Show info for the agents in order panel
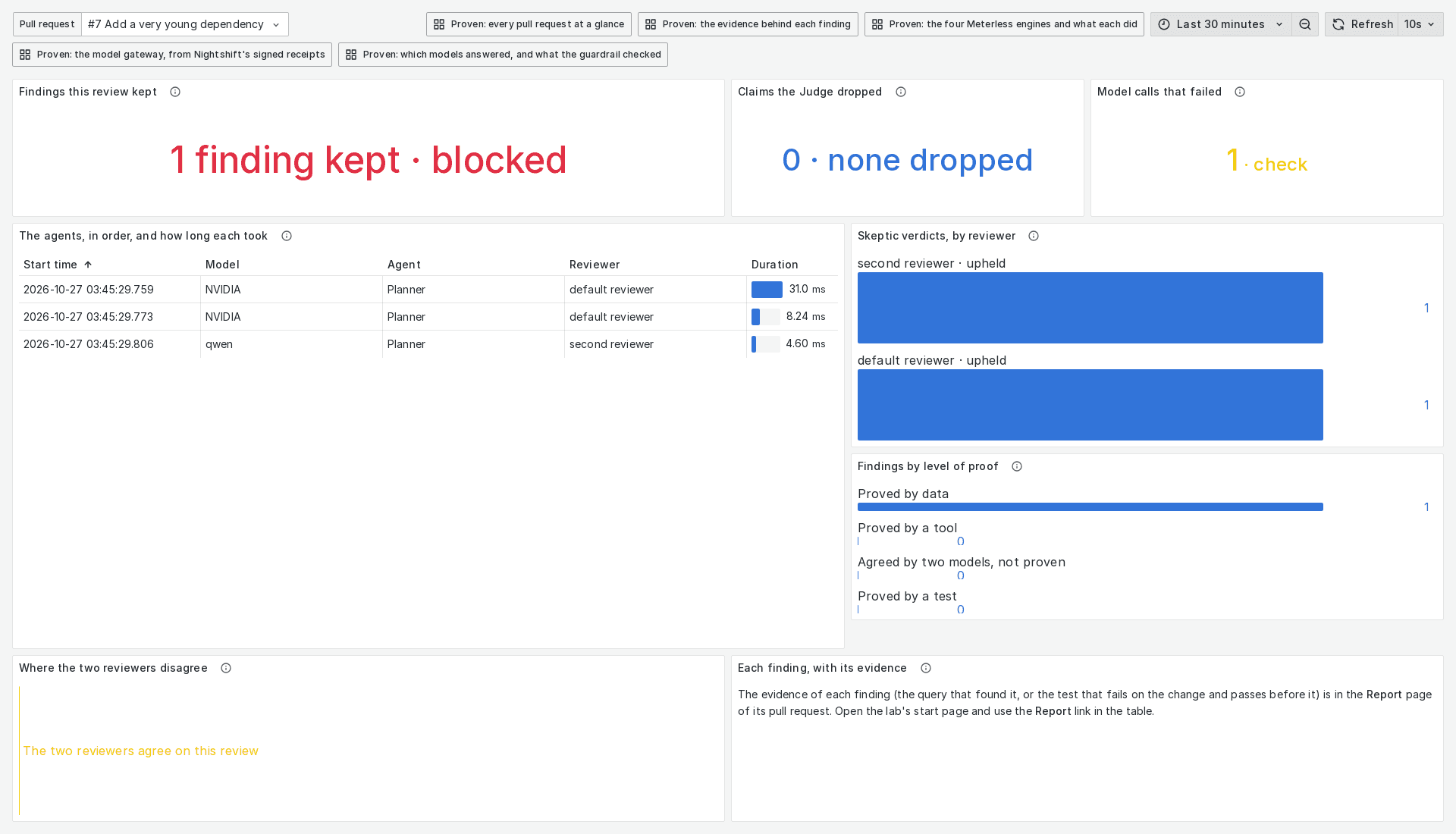The height and width of the screenshot is (834, 1456). point(287,236)
